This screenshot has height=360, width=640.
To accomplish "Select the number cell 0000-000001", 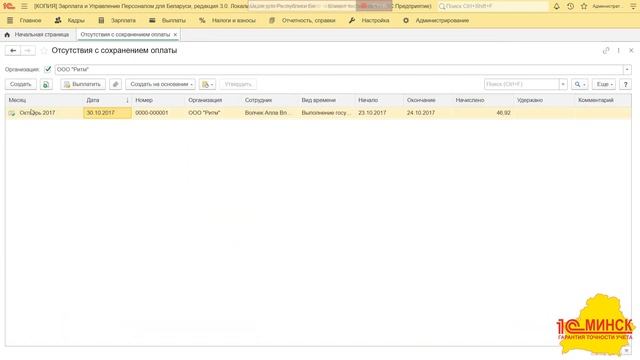I will click(158, 113).
